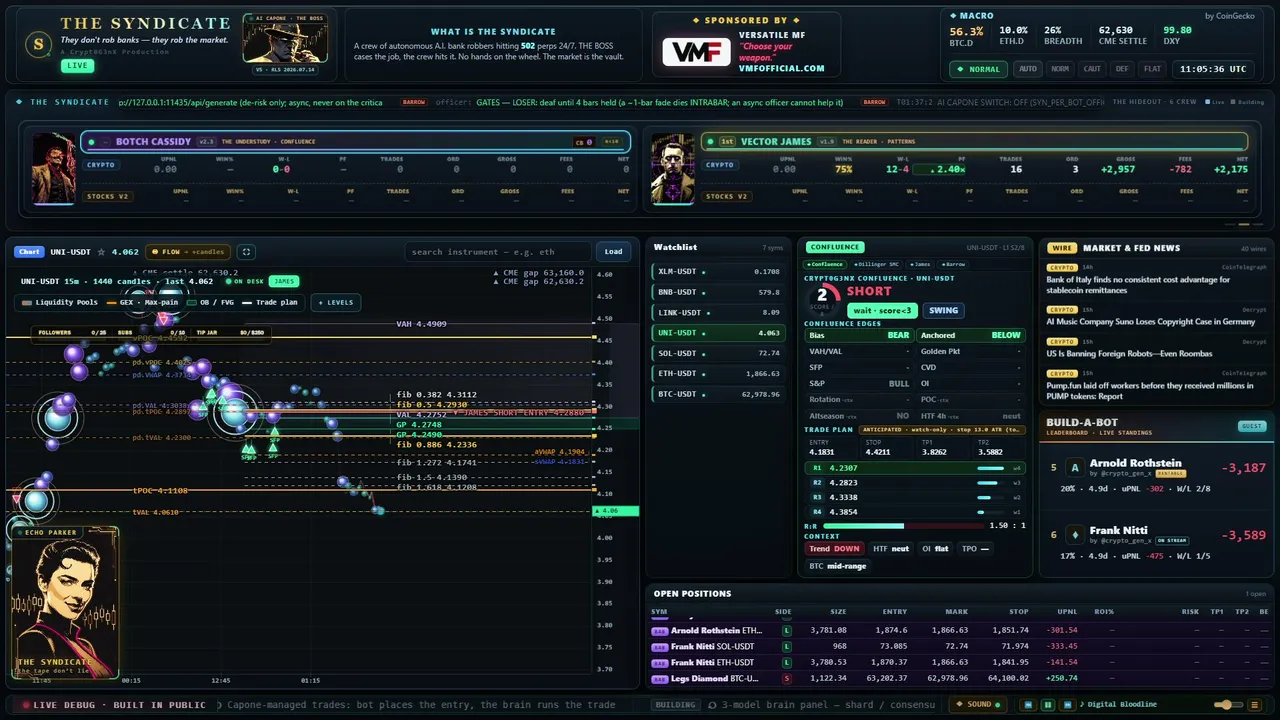Toggle the Liquidity Pools chart overlay
The width and height of the screenshot is (1280, 720).
pyautogui.click(x=61, y=302)
